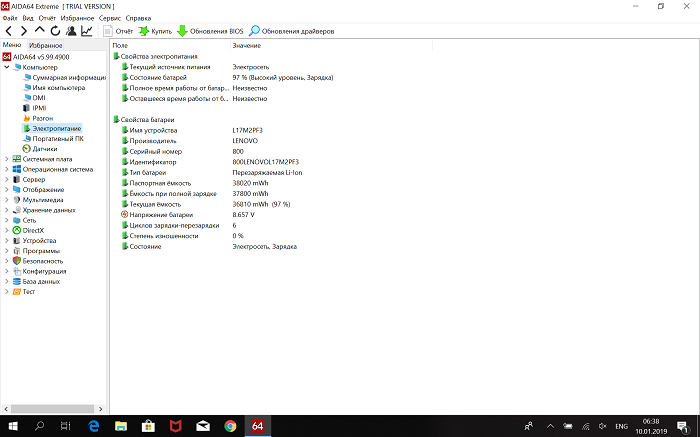Click the Безопасность shield icon
Viewport: 700px width, 437px height.
pos(17,261)
